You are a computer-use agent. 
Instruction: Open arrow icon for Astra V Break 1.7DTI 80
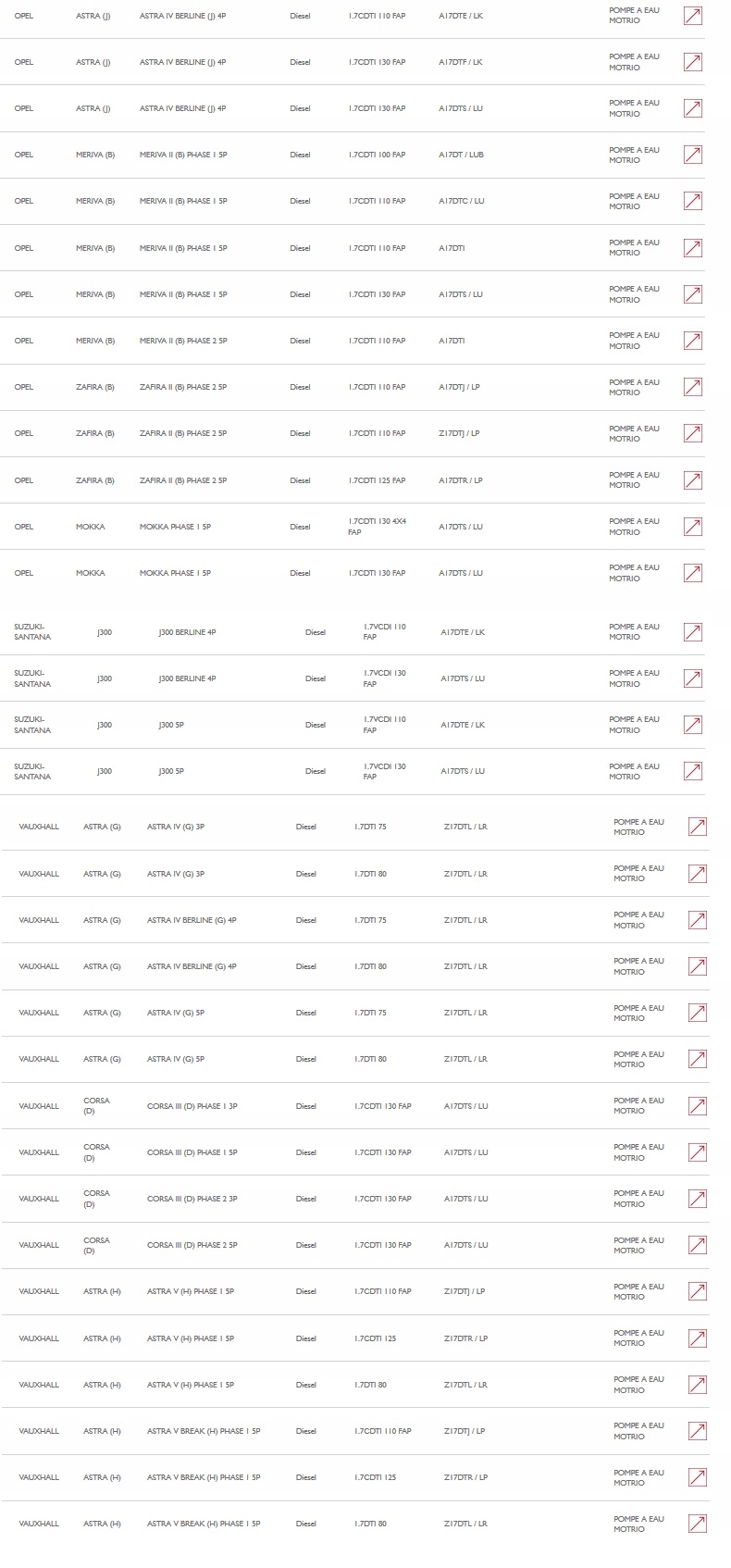(698, 1524)
